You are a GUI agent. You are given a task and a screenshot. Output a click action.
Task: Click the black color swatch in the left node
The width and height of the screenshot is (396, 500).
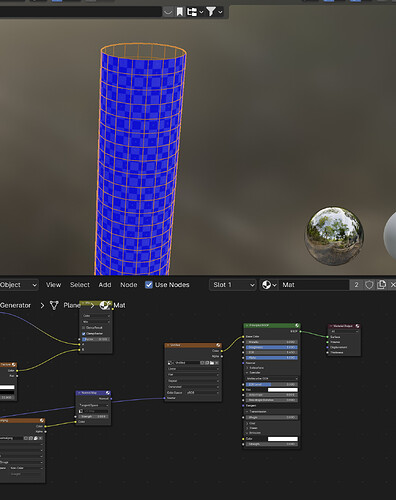(x=7, y=392)
